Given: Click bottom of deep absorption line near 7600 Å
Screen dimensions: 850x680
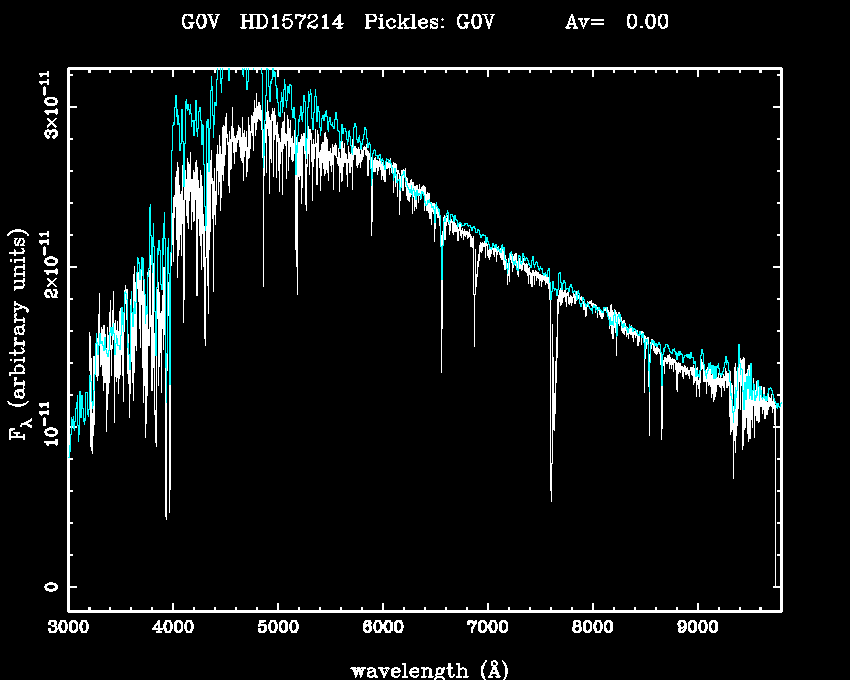Looking at the screenshot, I should 551,498.
